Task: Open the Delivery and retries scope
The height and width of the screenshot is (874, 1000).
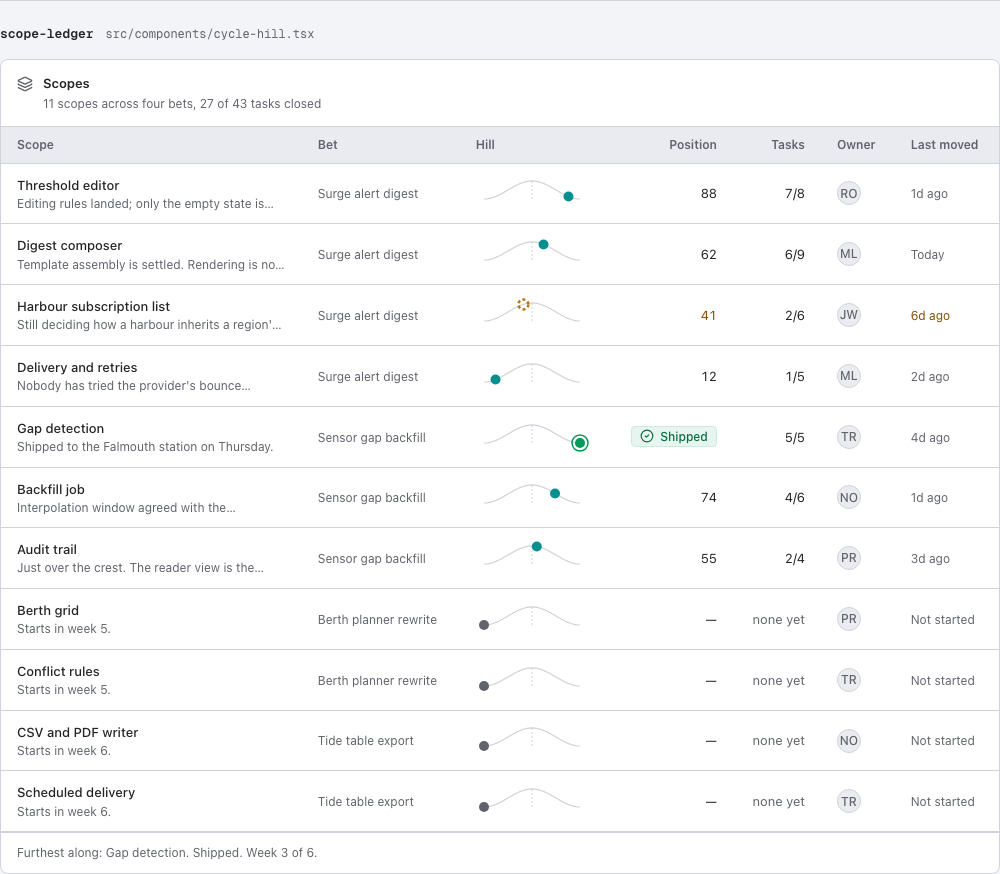Action: click(77, 367)
